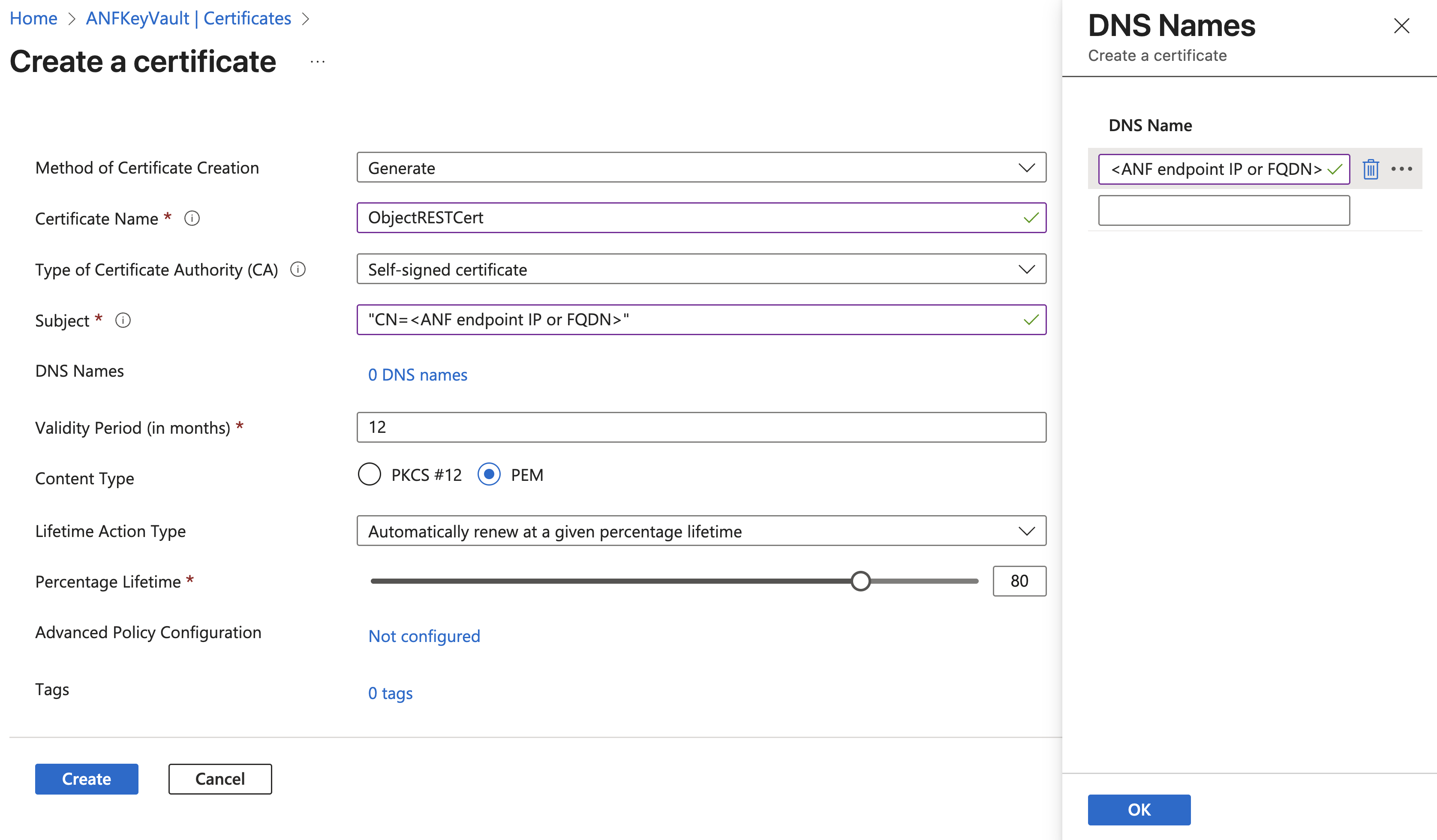Go to Home in the breadcrumb
1437x840 pixels.
(x=33, y=18)
